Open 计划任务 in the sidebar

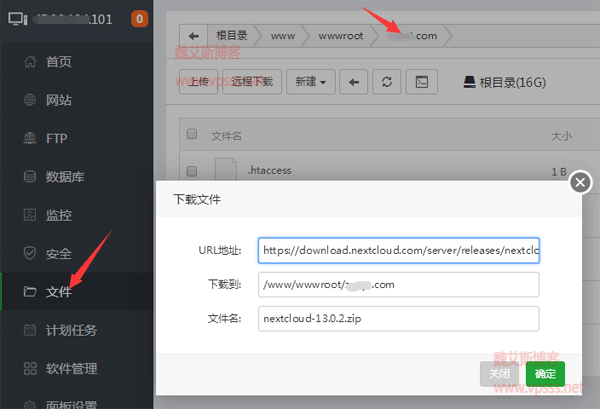pyautogui.click(x=71, y=330)
